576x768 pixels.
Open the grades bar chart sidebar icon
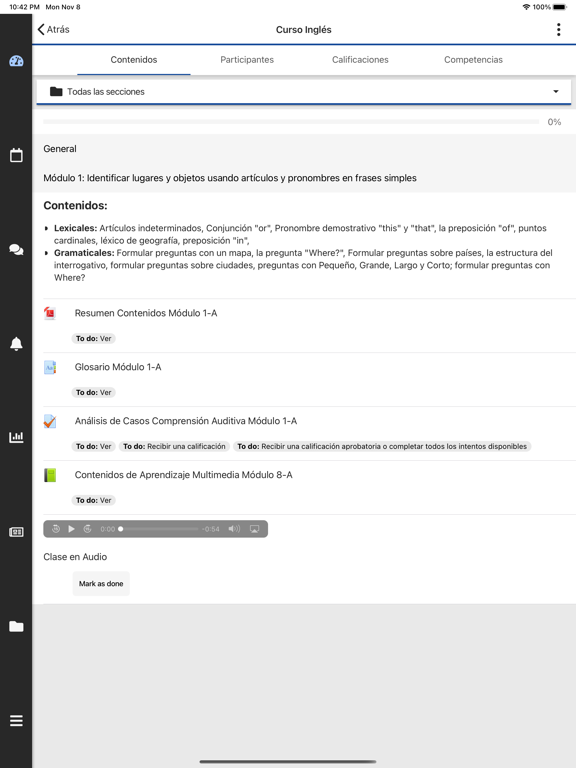tap(16, 437)
